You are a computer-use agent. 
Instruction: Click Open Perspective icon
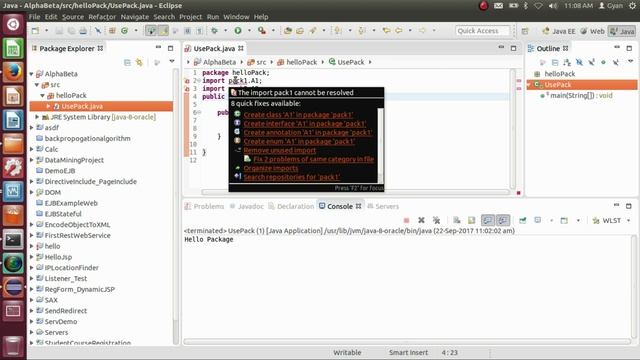pos(525,31)
